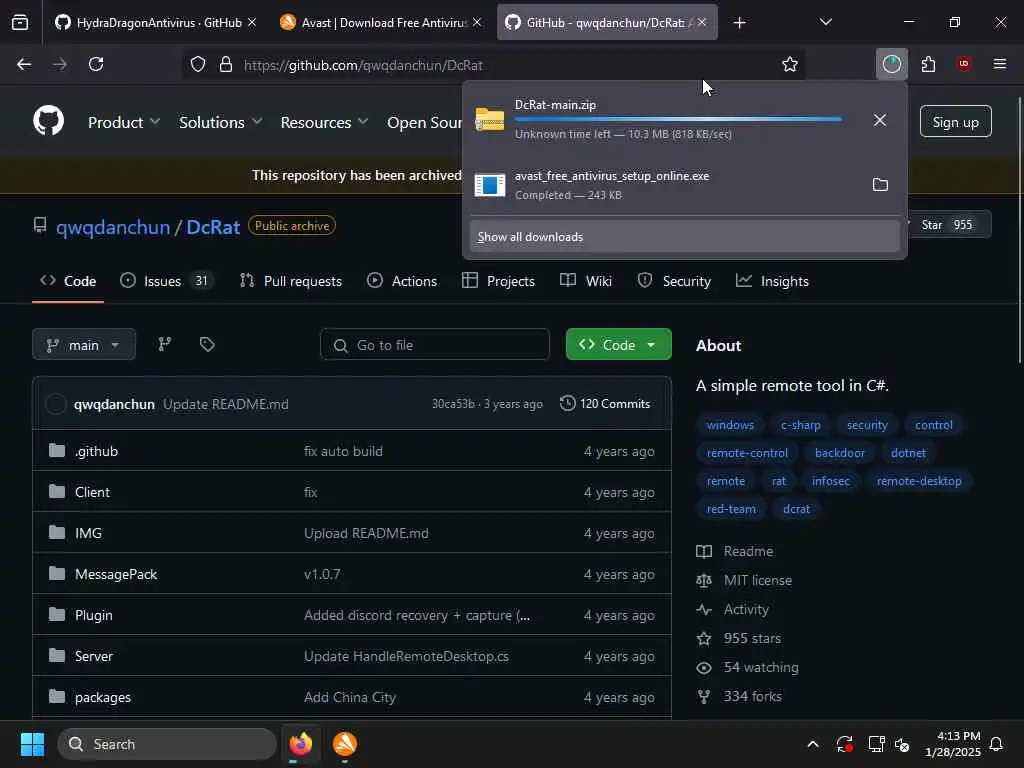This screenshot has height=768, width=1024.
Task: Open the green Code dropdown
Action: pyautogui.click(x=618, y=344)
